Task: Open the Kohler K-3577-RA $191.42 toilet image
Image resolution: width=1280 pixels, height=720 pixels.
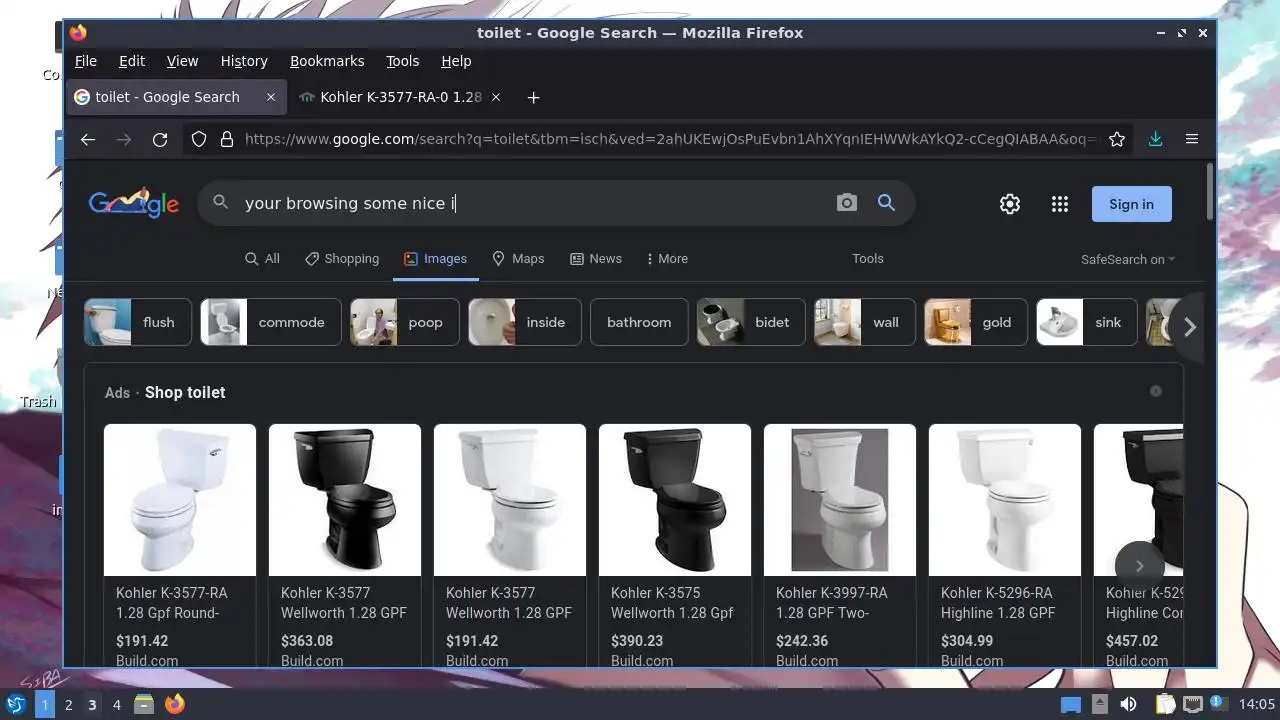Action: 180,500
